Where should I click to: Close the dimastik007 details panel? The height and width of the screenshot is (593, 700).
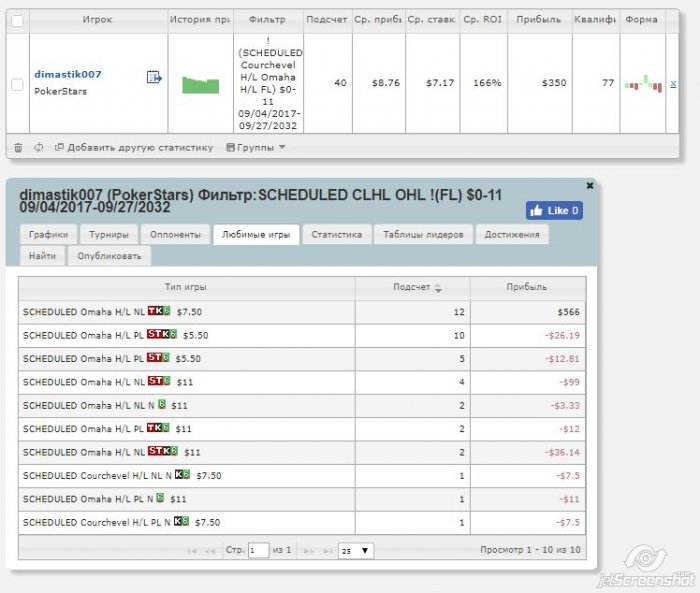coord(590,185)
